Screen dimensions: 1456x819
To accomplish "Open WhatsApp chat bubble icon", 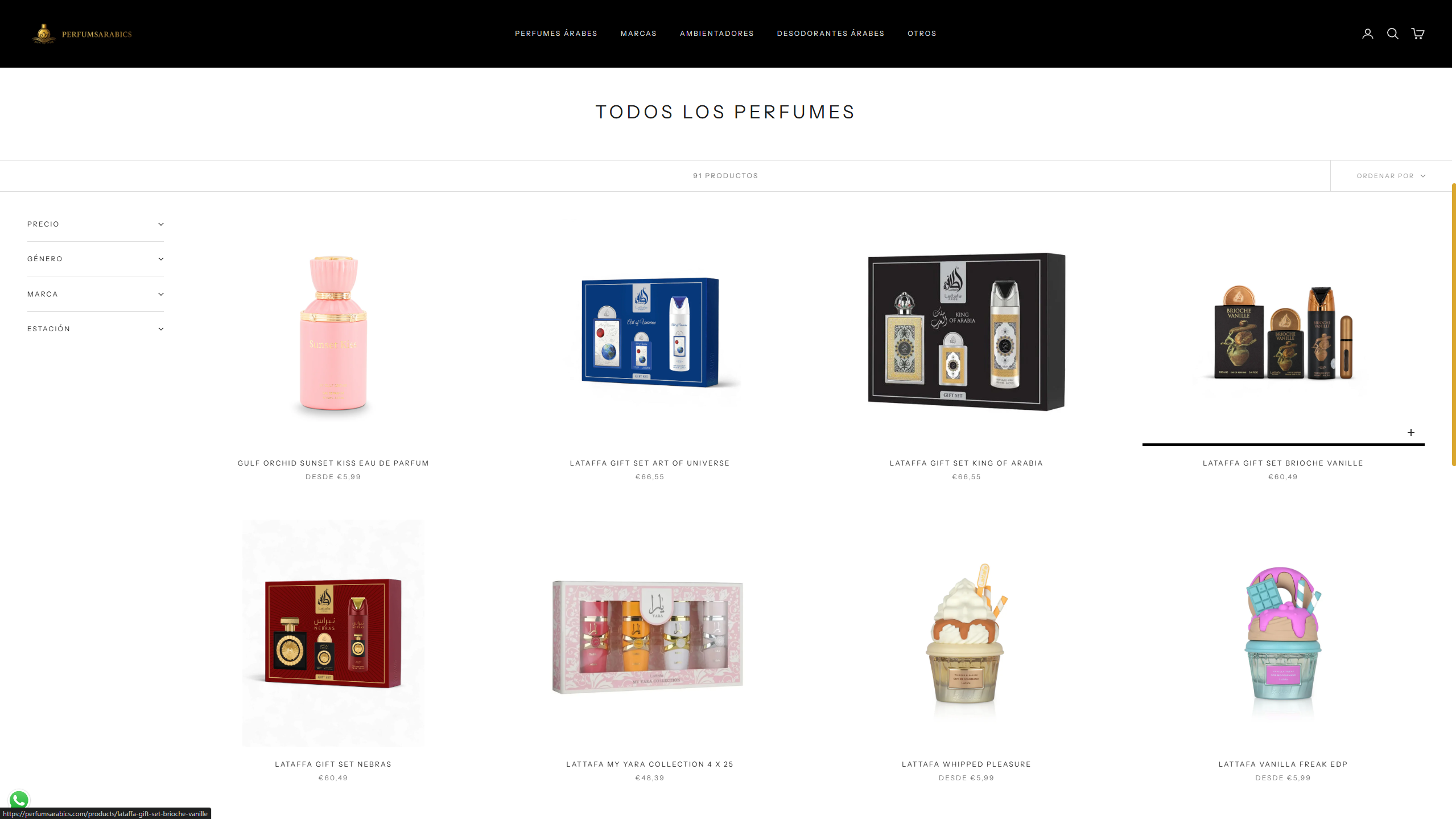I will tap(19, 800).
